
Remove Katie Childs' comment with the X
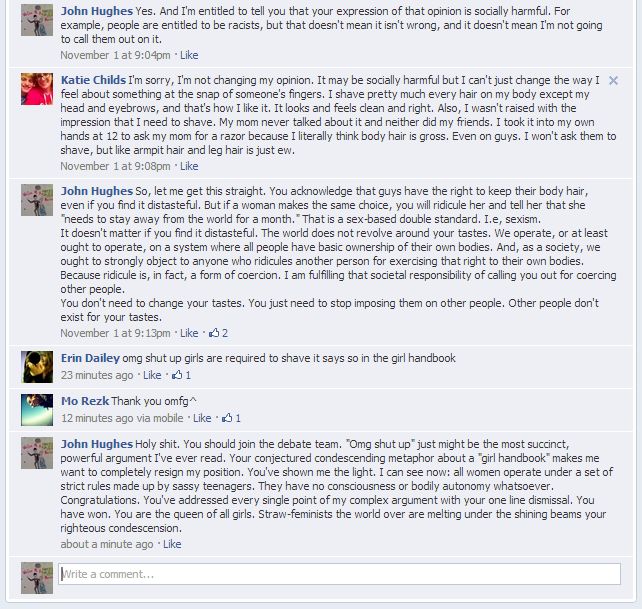613,80
